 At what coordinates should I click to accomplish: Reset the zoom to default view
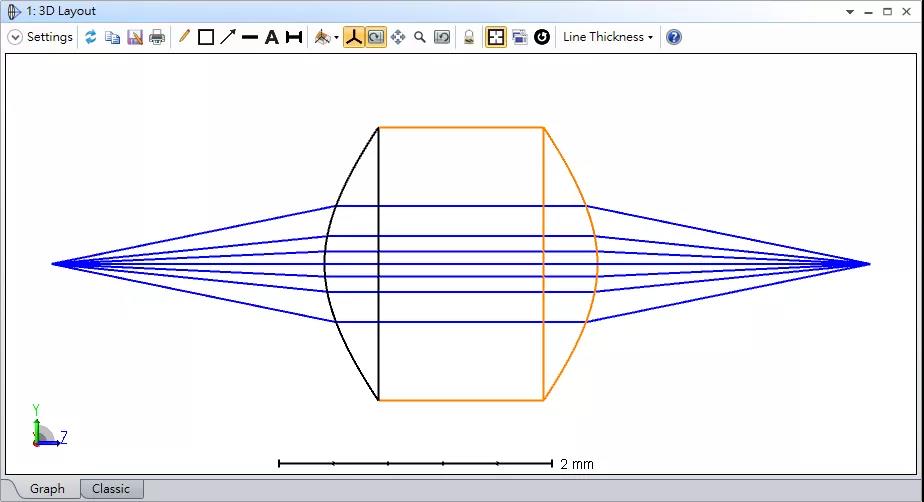(441, 37)
